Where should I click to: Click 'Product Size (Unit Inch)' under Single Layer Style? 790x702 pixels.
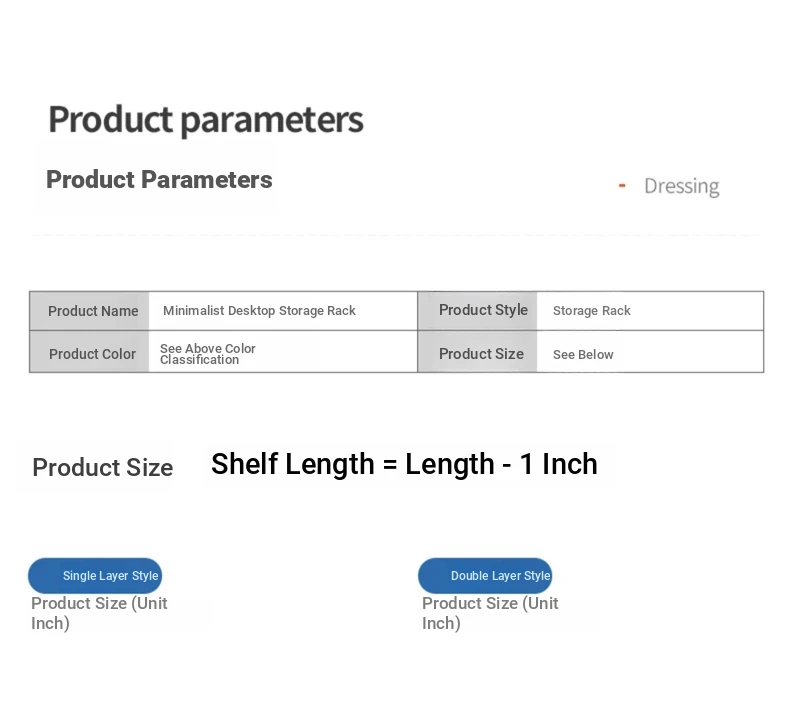tap(99, 613)
